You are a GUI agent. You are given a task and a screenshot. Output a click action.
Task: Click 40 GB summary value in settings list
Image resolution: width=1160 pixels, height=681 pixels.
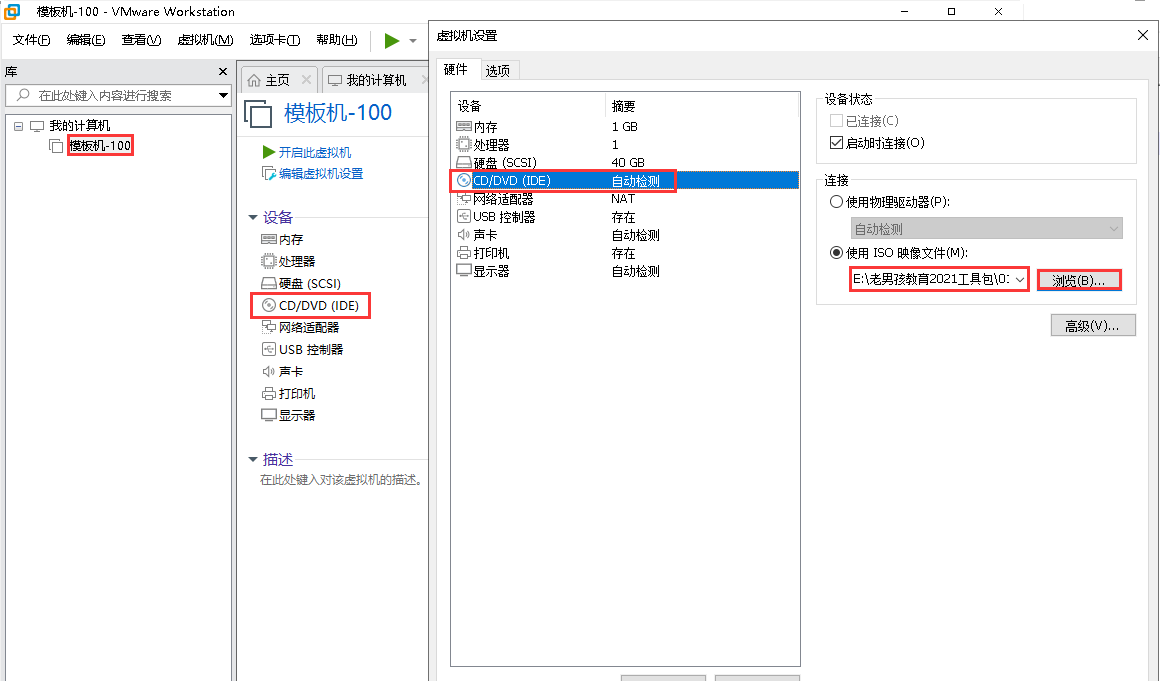[x=628, y=163]
